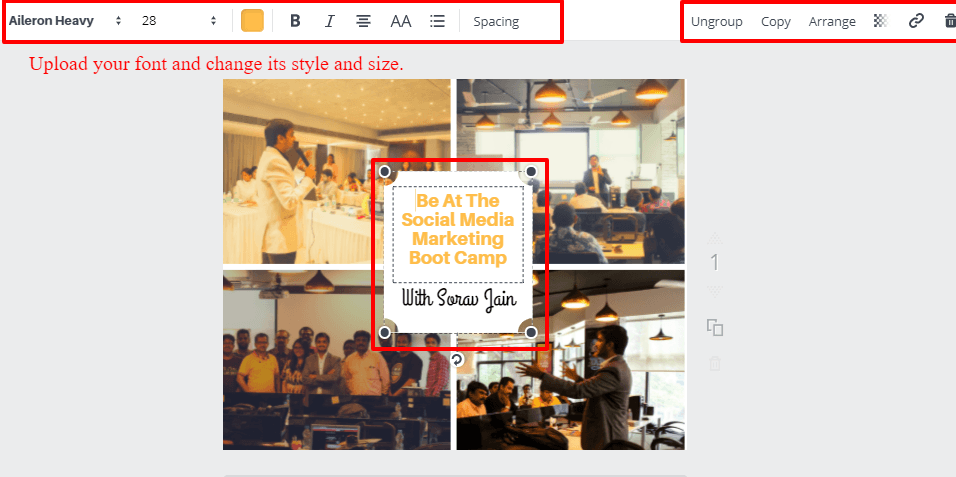Click page number 1 indicator
Image resolution: width=956 pixels, height=477 pixels.
pos(715,263)
